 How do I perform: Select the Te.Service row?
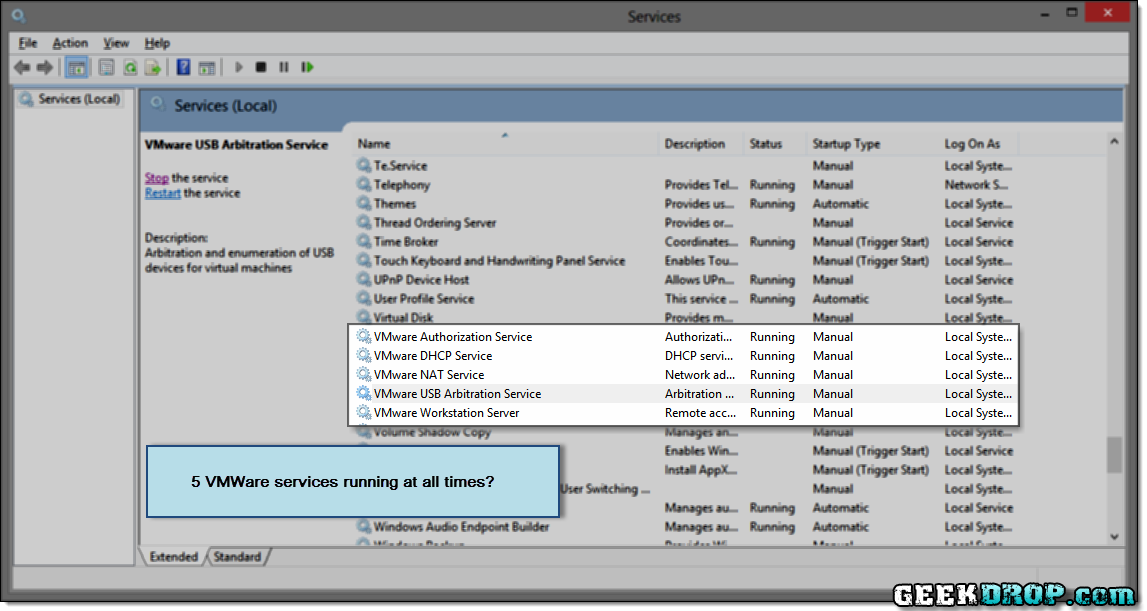pos(685,166)
